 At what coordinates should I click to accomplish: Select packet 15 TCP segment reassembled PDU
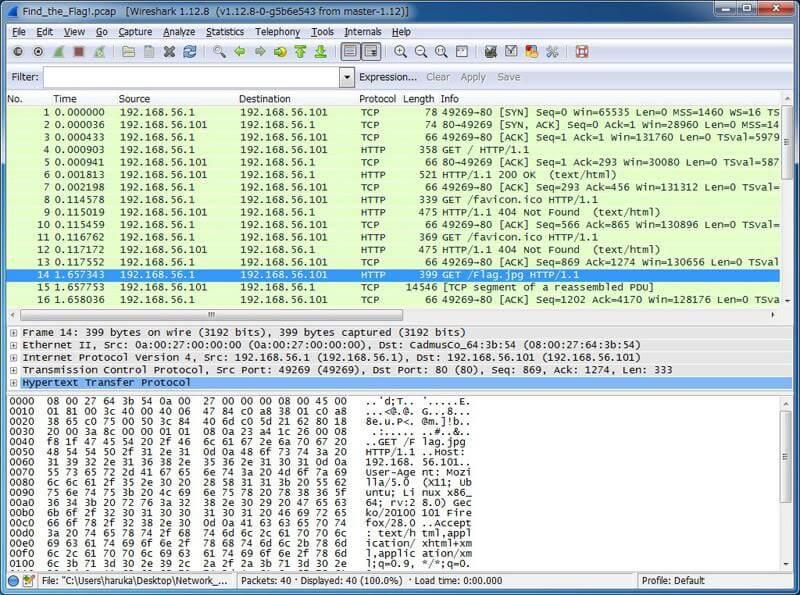click(393, 287)
